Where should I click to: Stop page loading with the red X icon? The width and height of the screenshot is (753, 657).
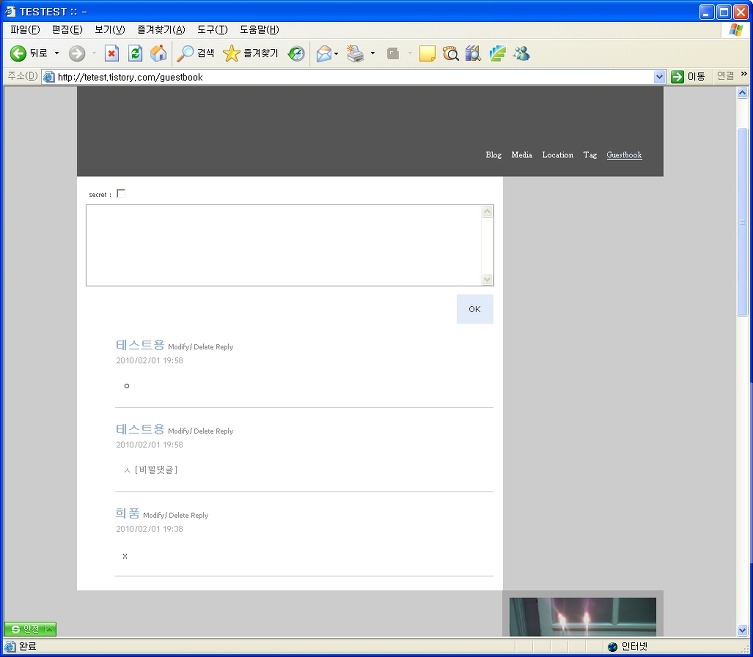[x=111, y=53]
